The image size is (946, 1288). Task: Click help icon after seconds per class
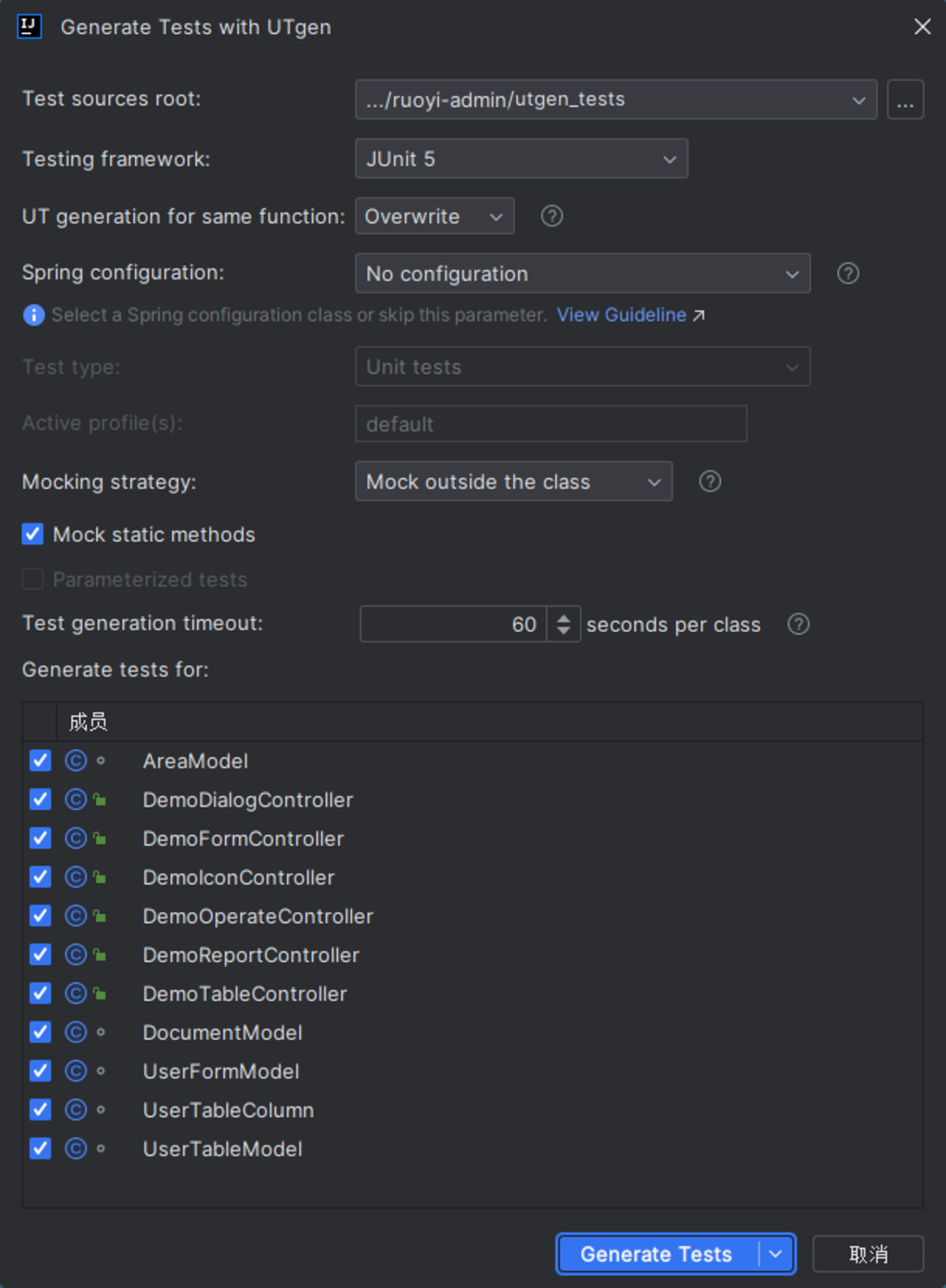pyautogui.click(x=798, y=623)
